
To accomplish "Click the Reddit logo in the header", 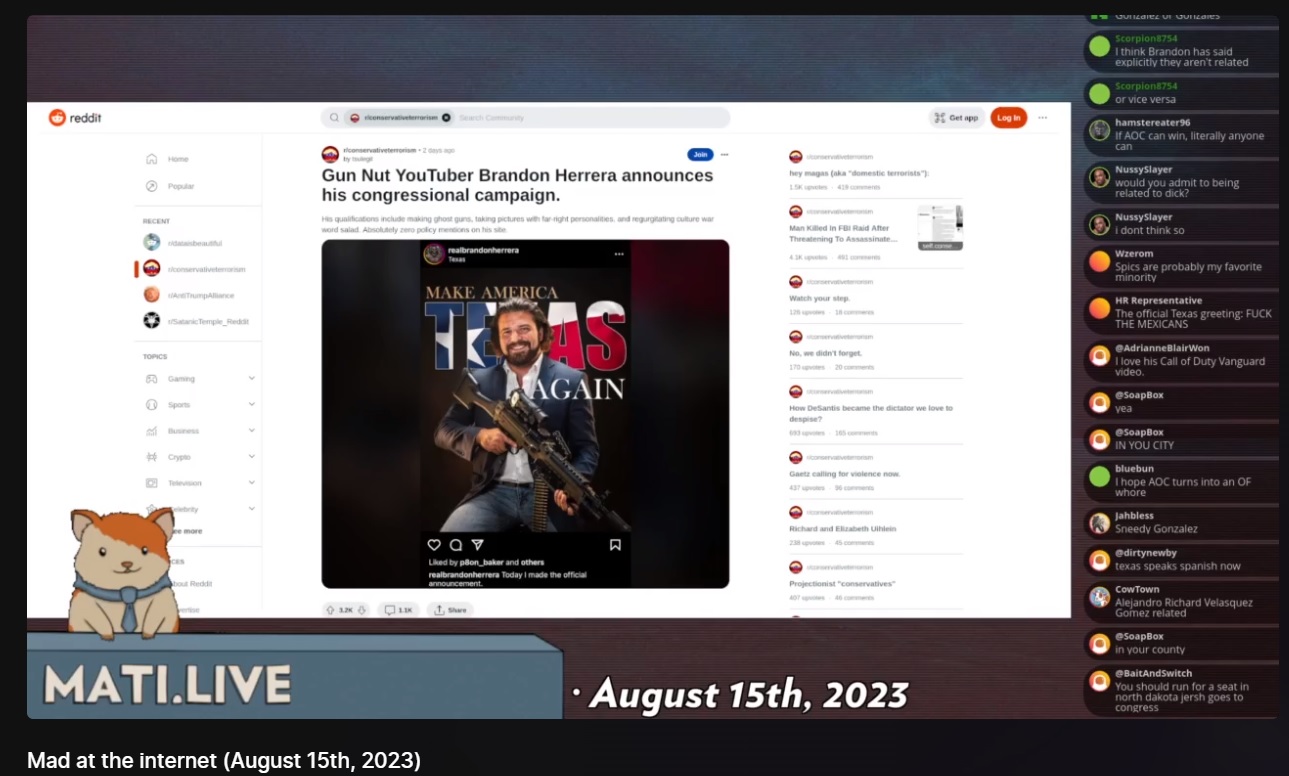I will click(x=75, y=118).
